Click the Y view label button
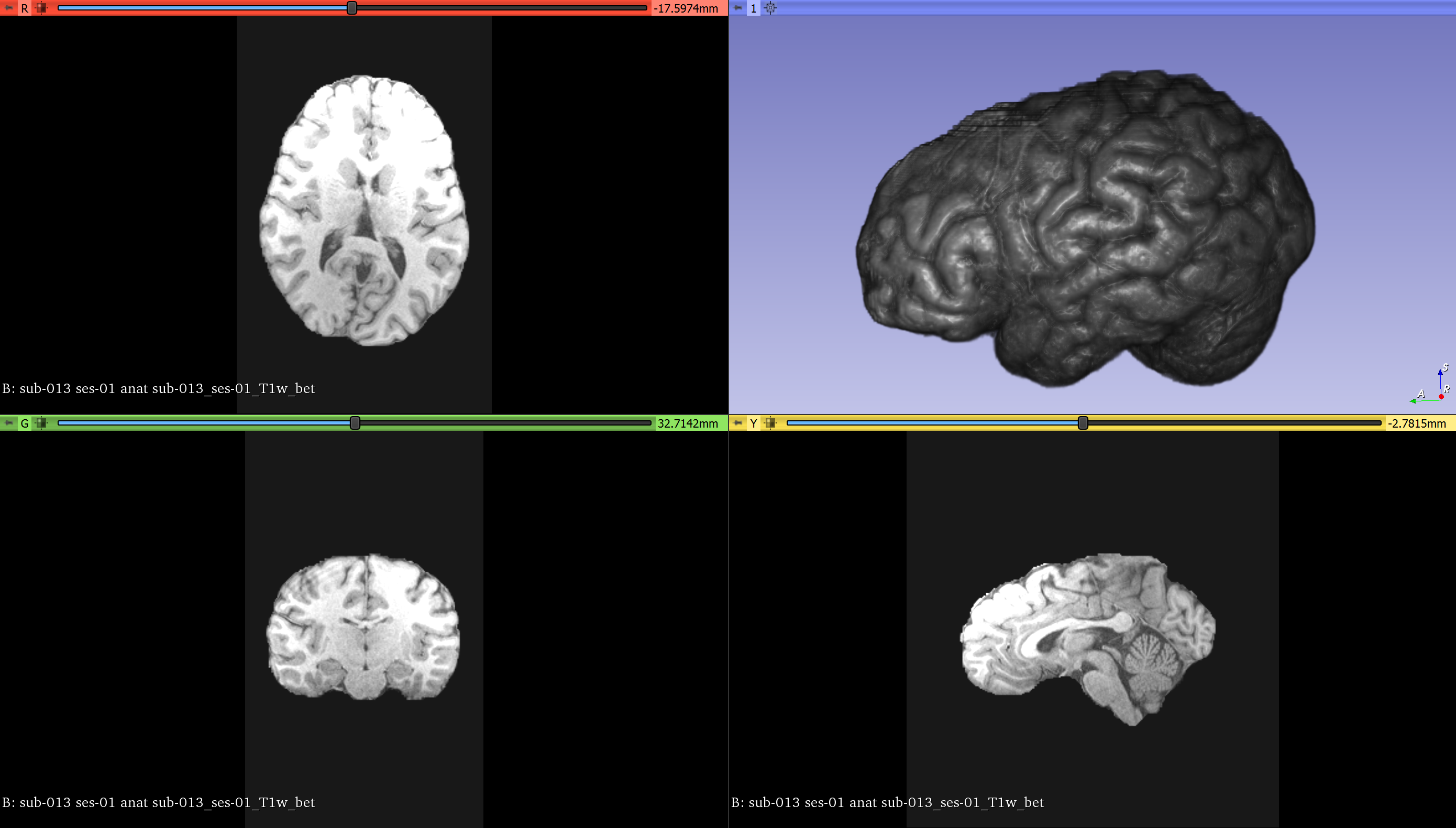The height and width of the screenshot is (828, 1456). coord(754,423)
